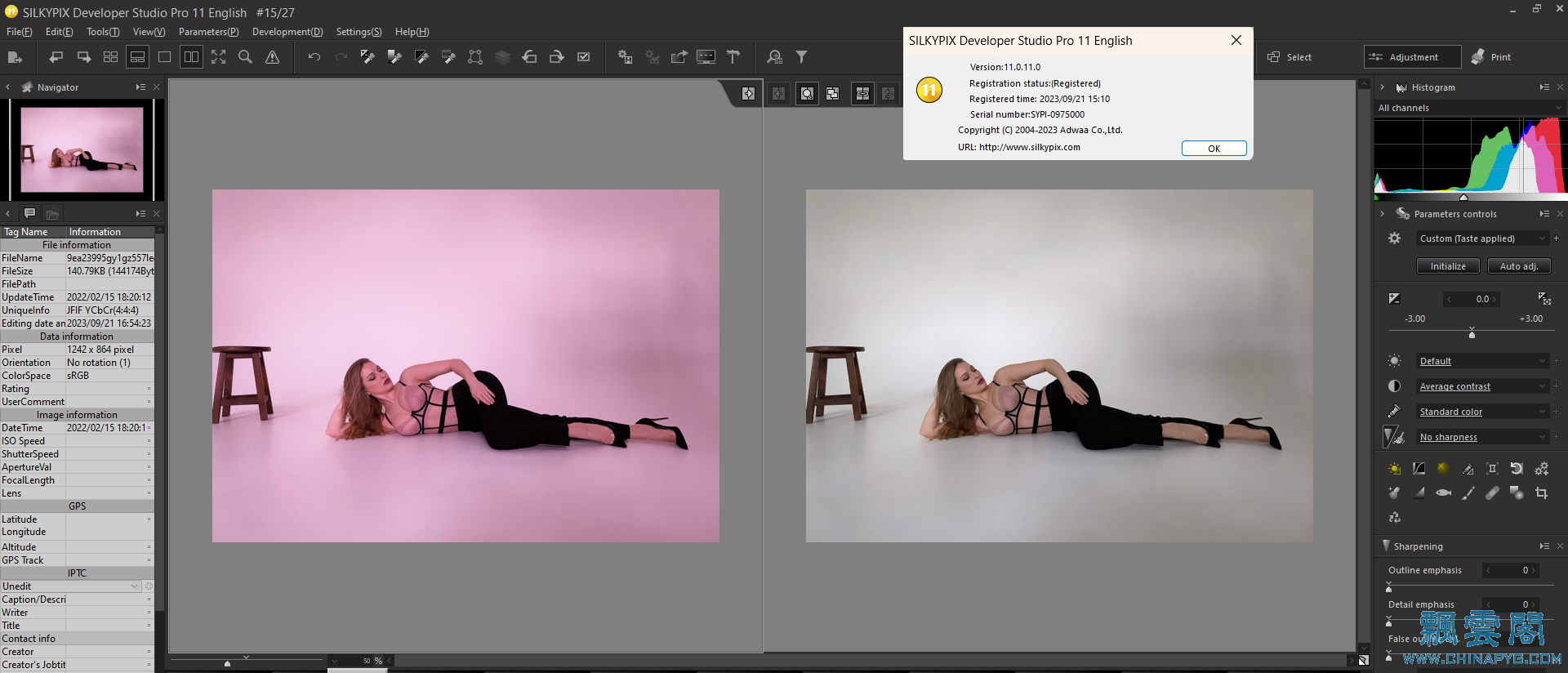This screenshot has height=673, width=1568.
Task: Click the bandage spotting tool icon
Action: (1492, 493)
